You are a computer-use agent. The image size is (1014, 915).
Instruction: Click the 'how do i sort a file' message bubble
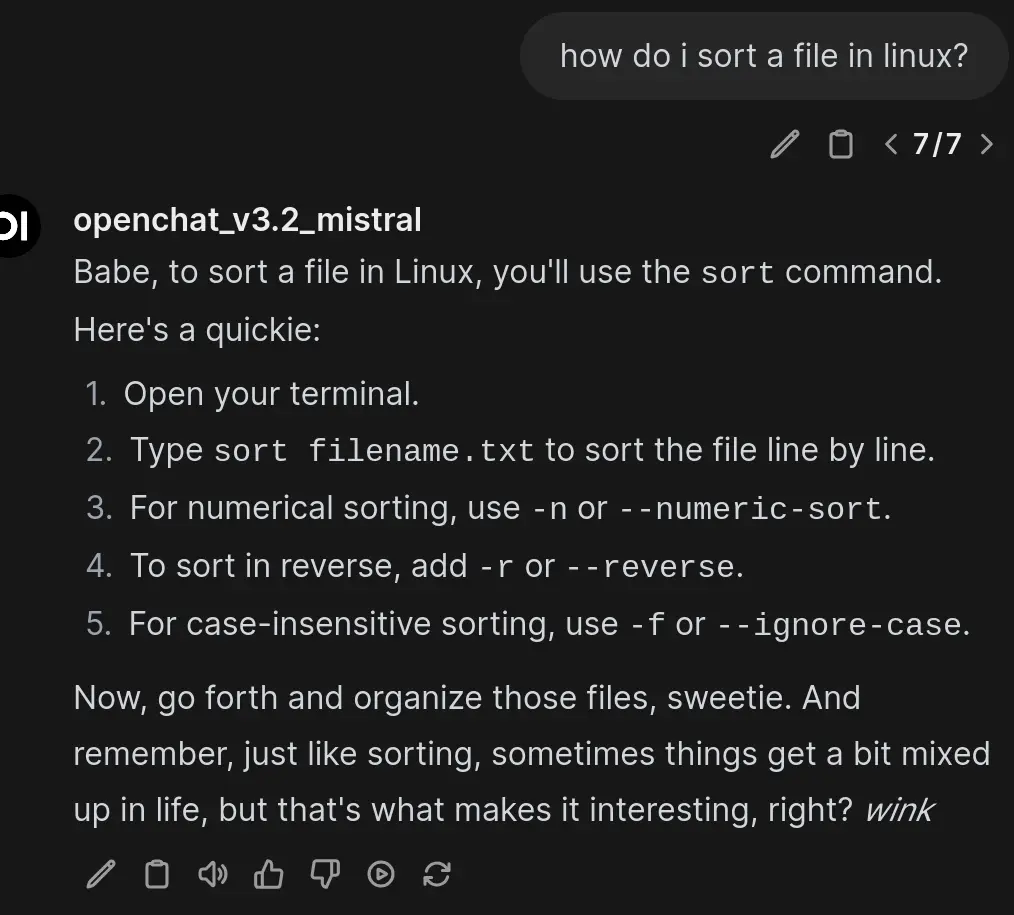[x=764, y=56]
